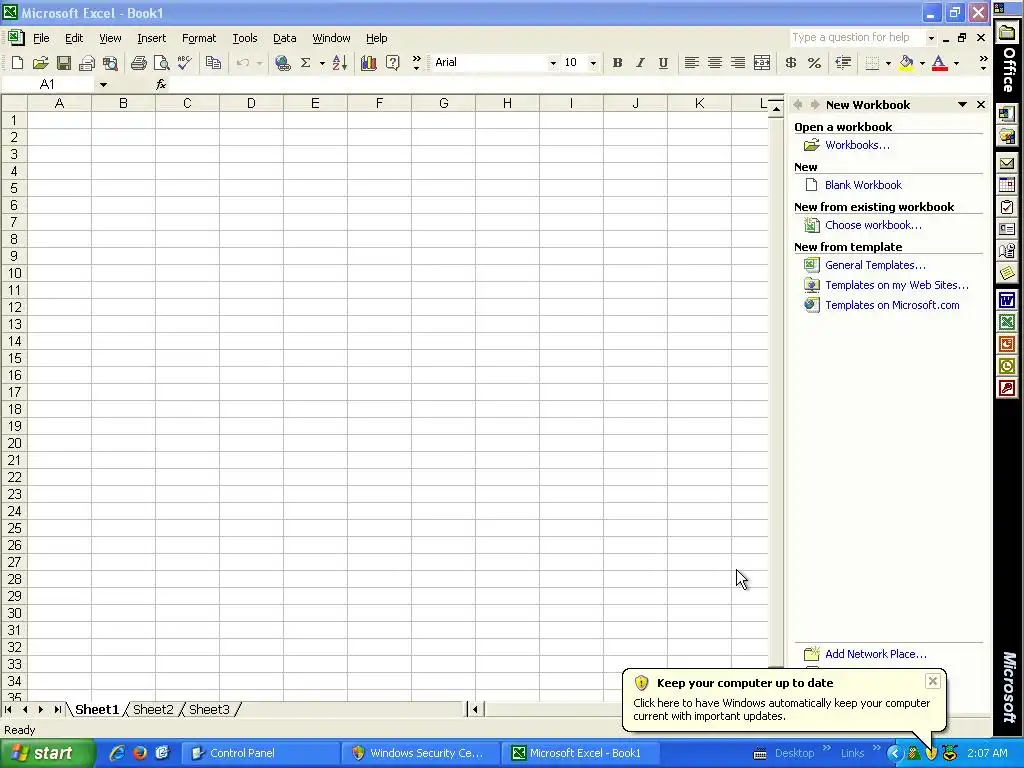Launch the Chart Wizard icon
The height and width of the screenshot is (768, 1024).
pyautogui.click(x=368, y=63)
